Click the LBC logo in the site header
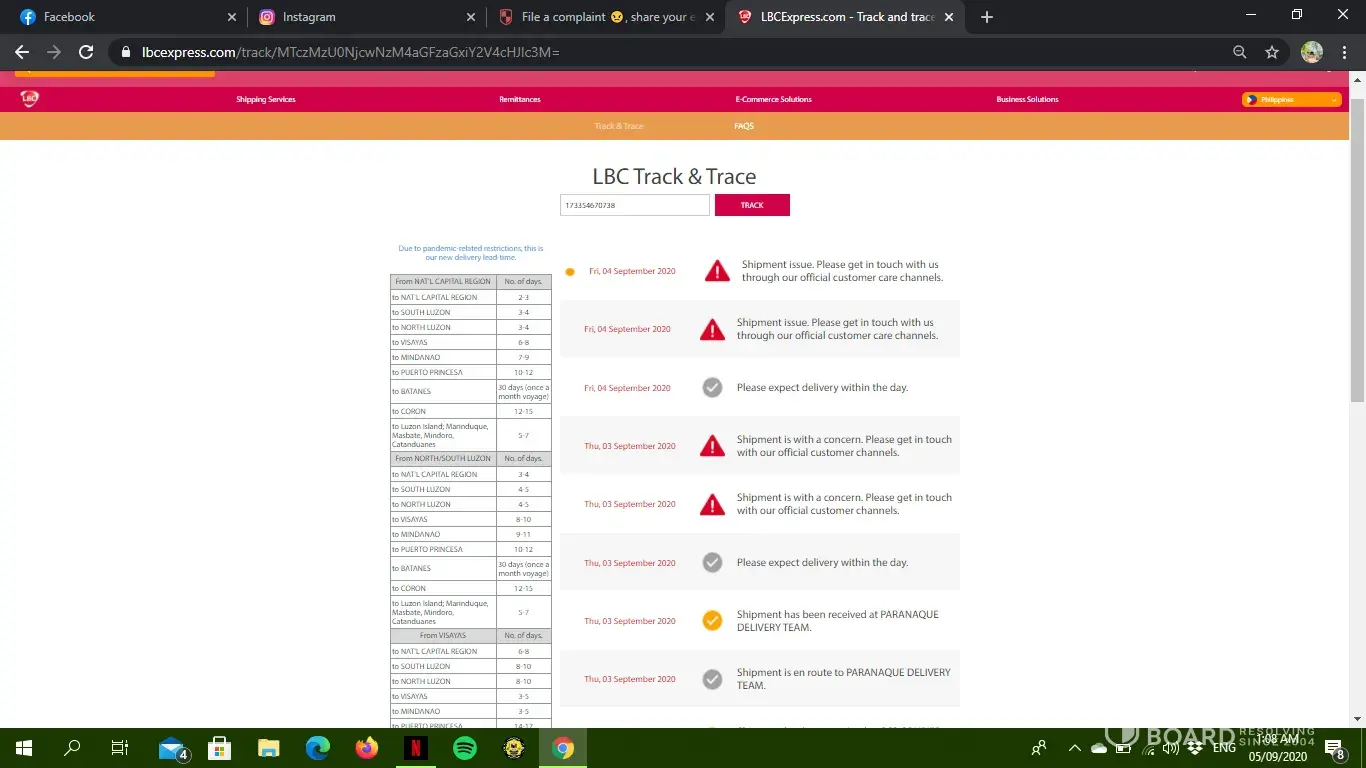This screenshot has height=768, width=1366. coord(30,99)
